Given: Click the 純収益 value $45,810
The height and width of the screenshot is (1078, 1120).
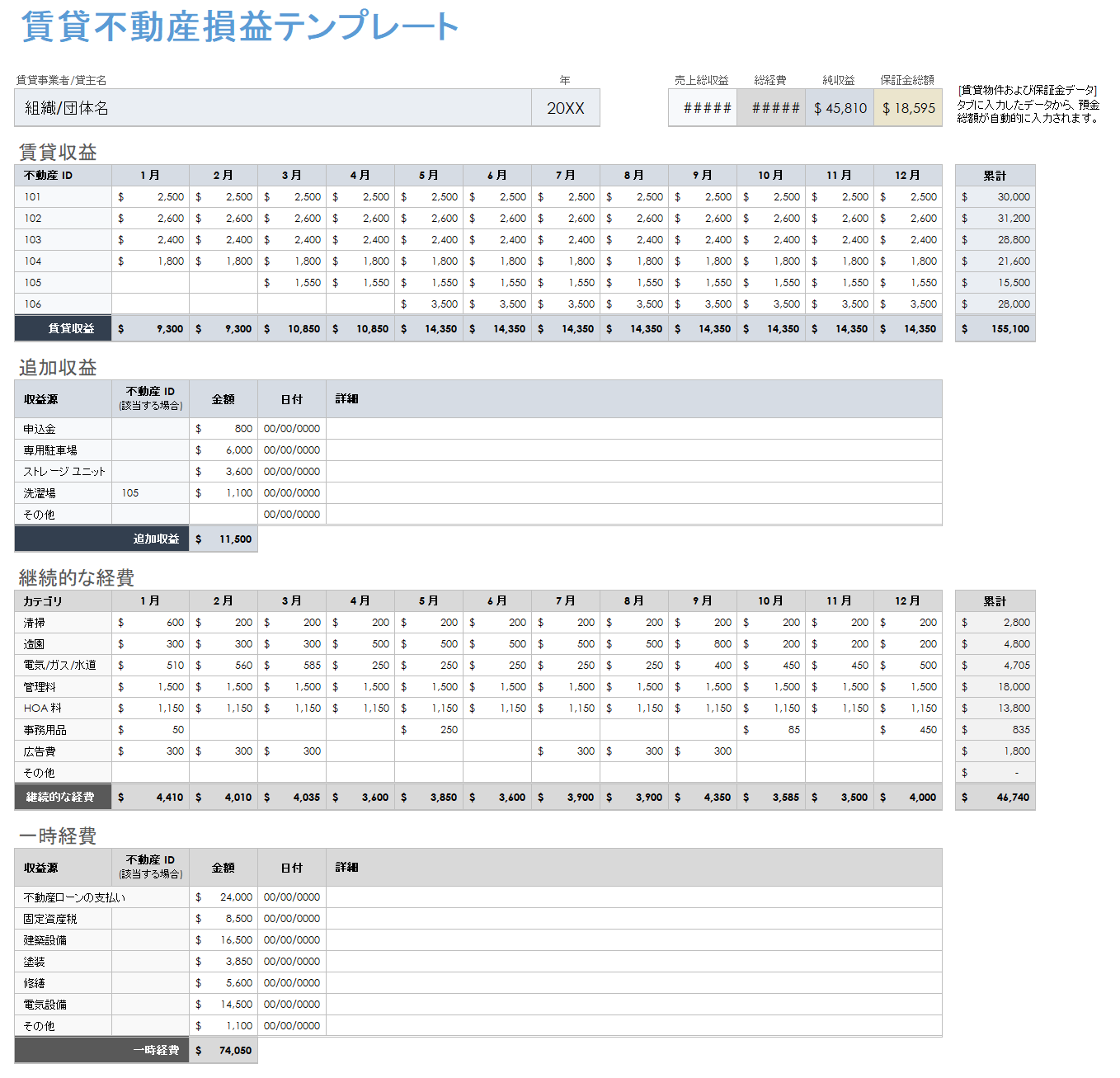Looking at the screenshot, I should click(x=840, y=108).
